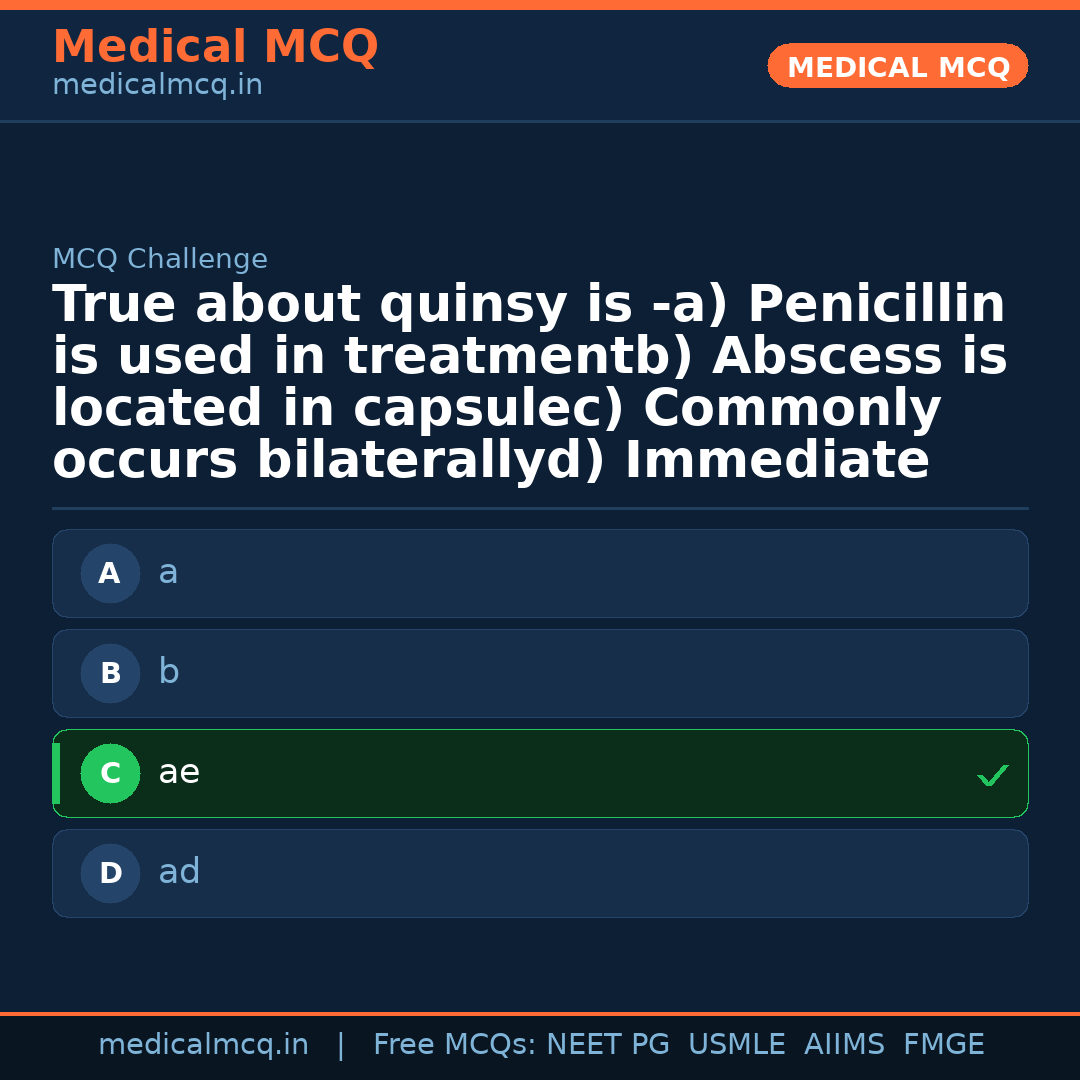Click the circular B badge icon

pyautogui.click(x=110, y=673)
